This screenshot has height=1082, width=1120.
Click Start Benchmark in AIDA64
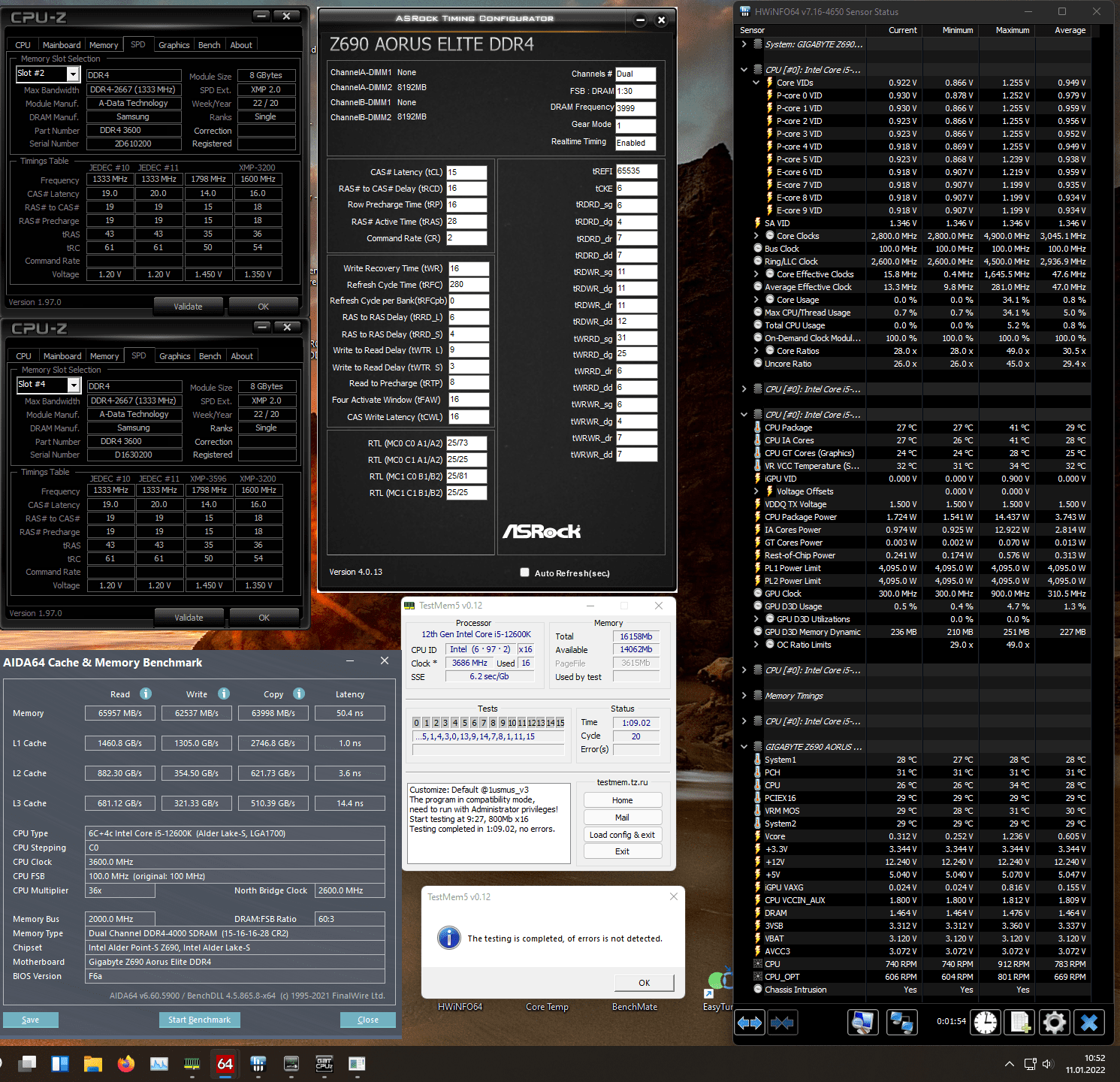199,1020
